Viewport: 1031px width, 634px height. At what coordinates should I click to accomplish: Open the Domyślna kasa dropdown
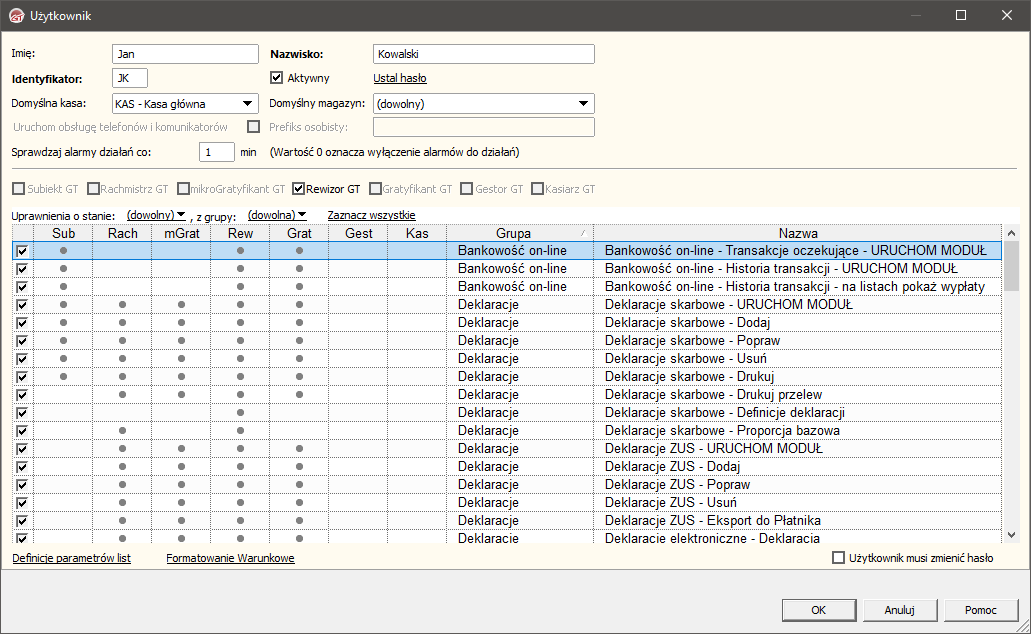[246, 103]
